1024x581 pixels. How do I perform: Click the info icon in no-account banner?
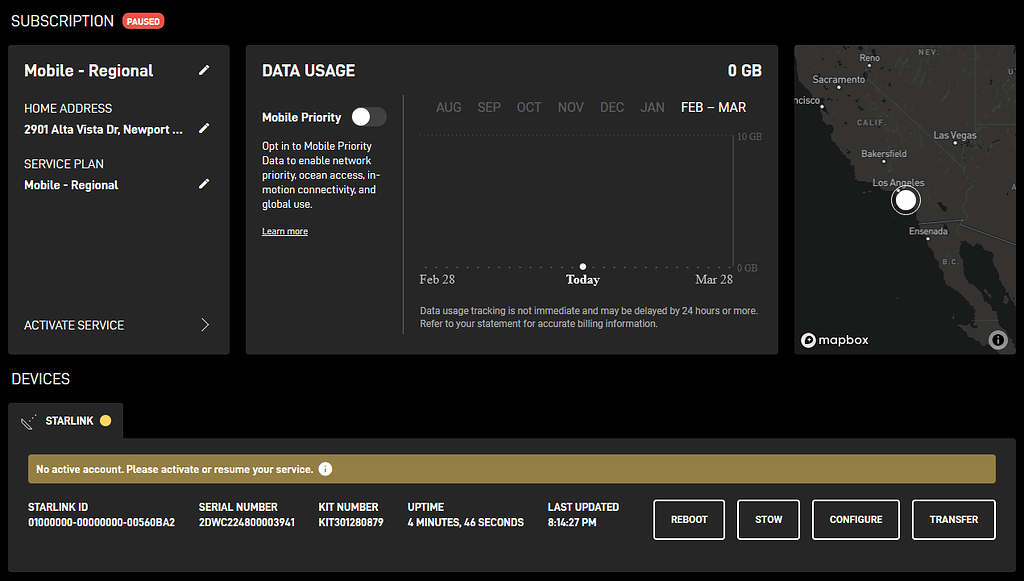[325, 469]
